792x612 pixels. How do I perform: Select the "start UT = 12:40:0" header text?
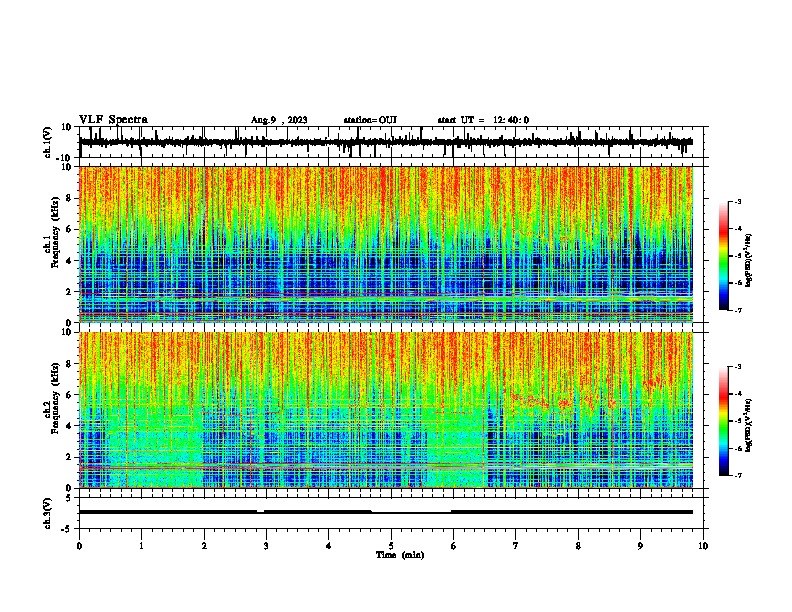click(483, 120)
